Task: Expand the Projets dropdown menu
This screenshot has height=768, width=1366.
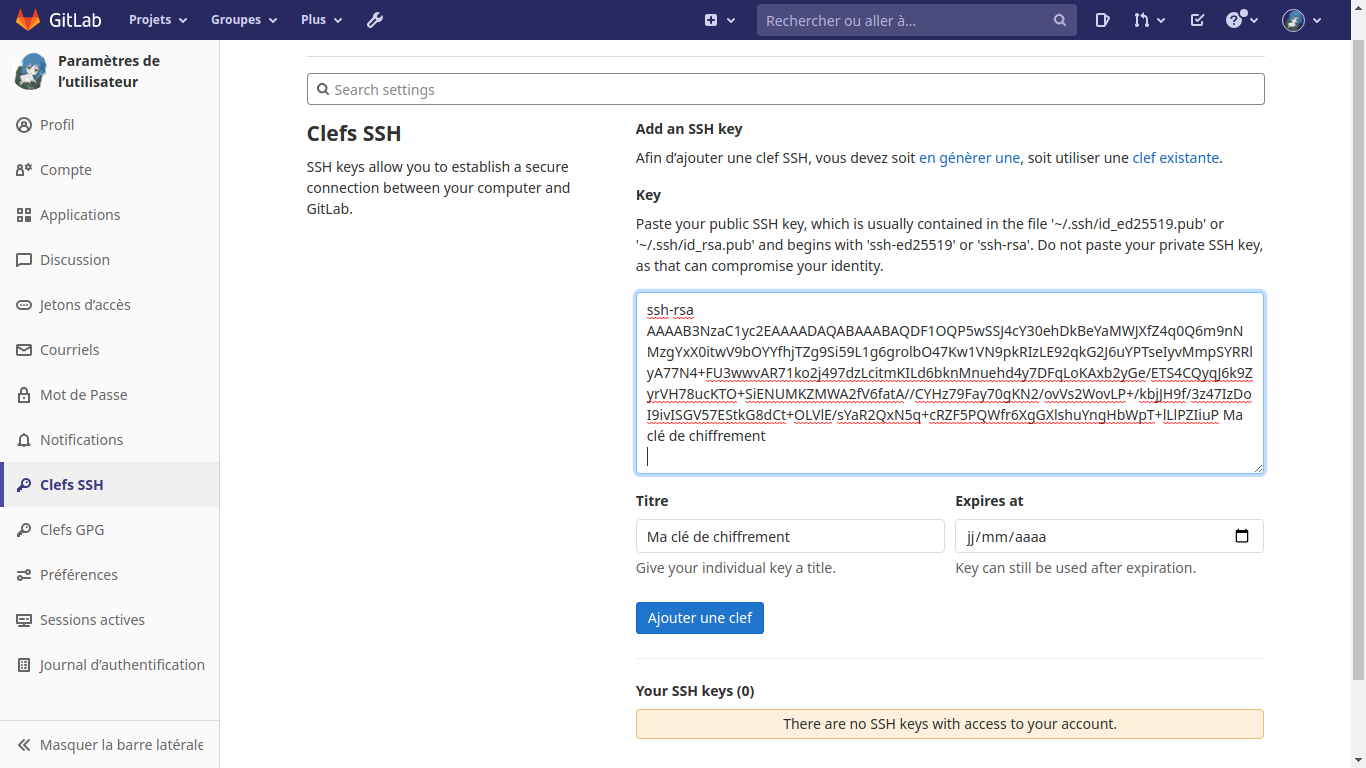Action: pyautogui.click(x=158, y=20)
